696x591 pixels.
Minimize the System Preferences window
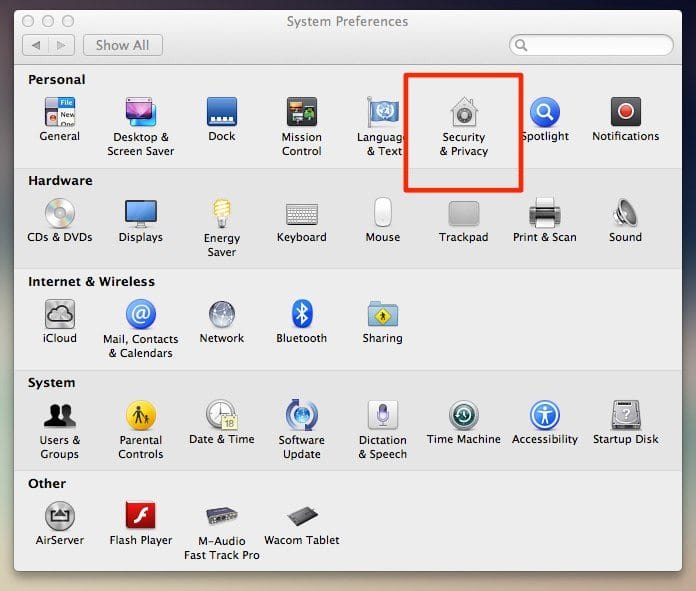48,21
